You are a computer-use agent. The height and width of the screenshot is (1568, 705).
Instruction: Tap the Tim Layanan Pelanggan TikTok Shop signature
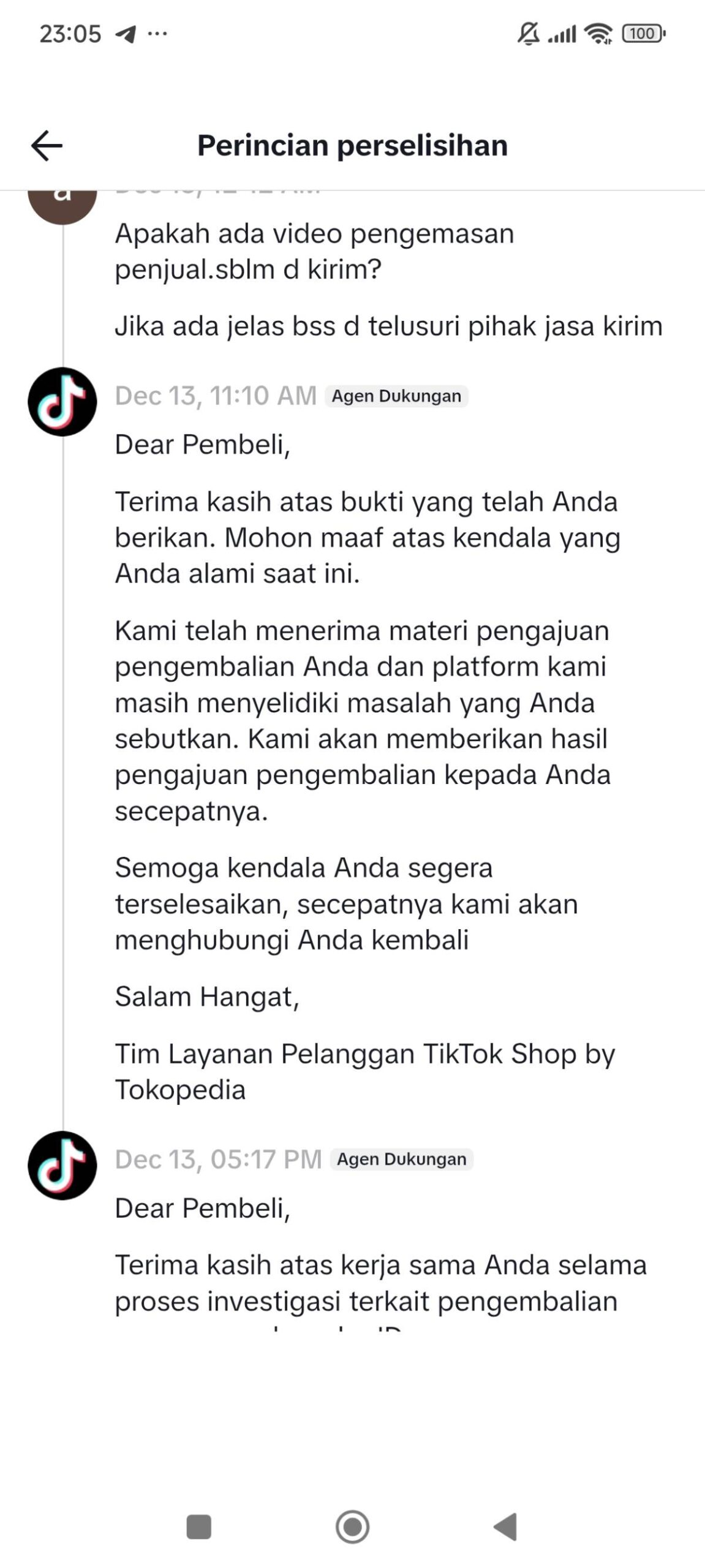pyautogui.click(x=364, y=1072)
